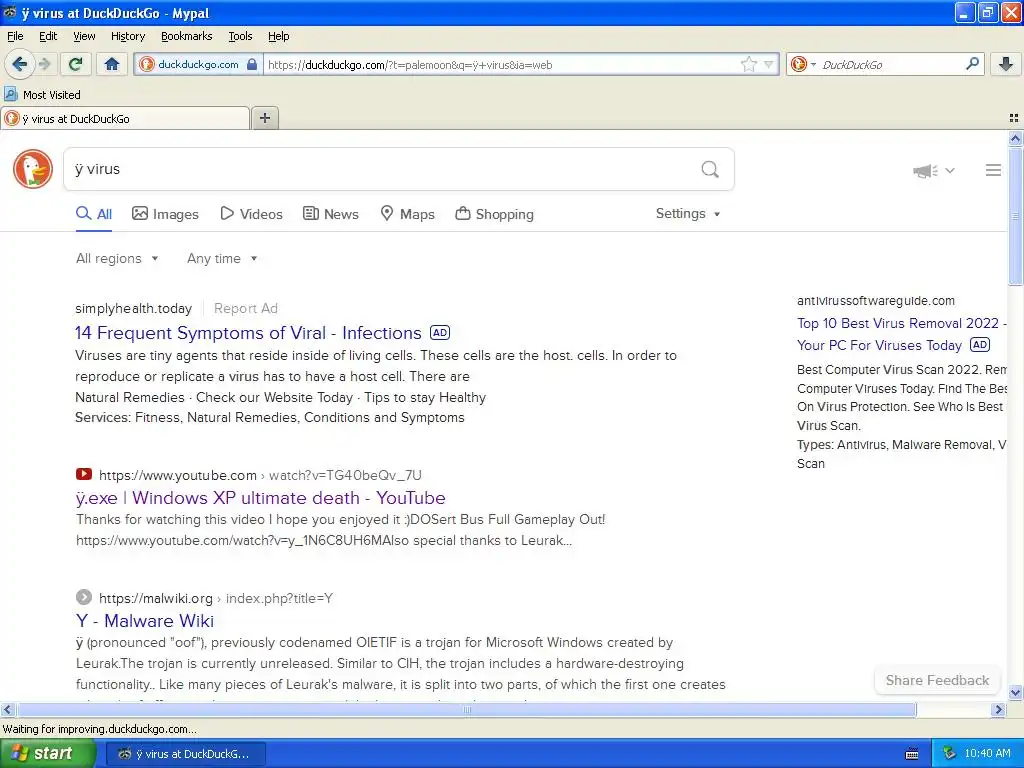The image size is (1024, 768).
Task: Open the hamburger side menu
Action: click(x=993, y=170)
